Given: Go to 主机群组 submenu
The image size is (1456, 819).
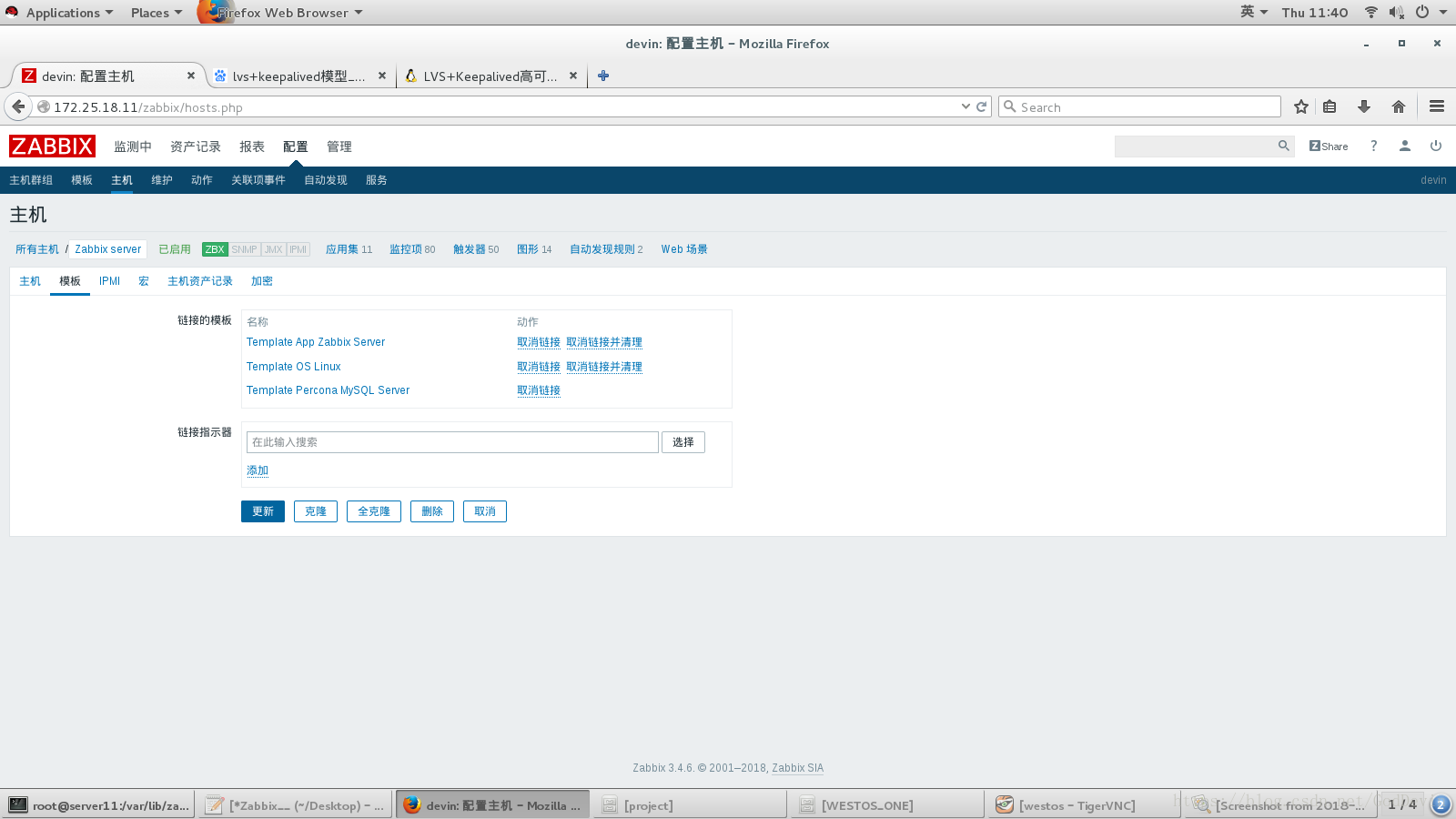Looking at the screenshot, I should (31, 180).
